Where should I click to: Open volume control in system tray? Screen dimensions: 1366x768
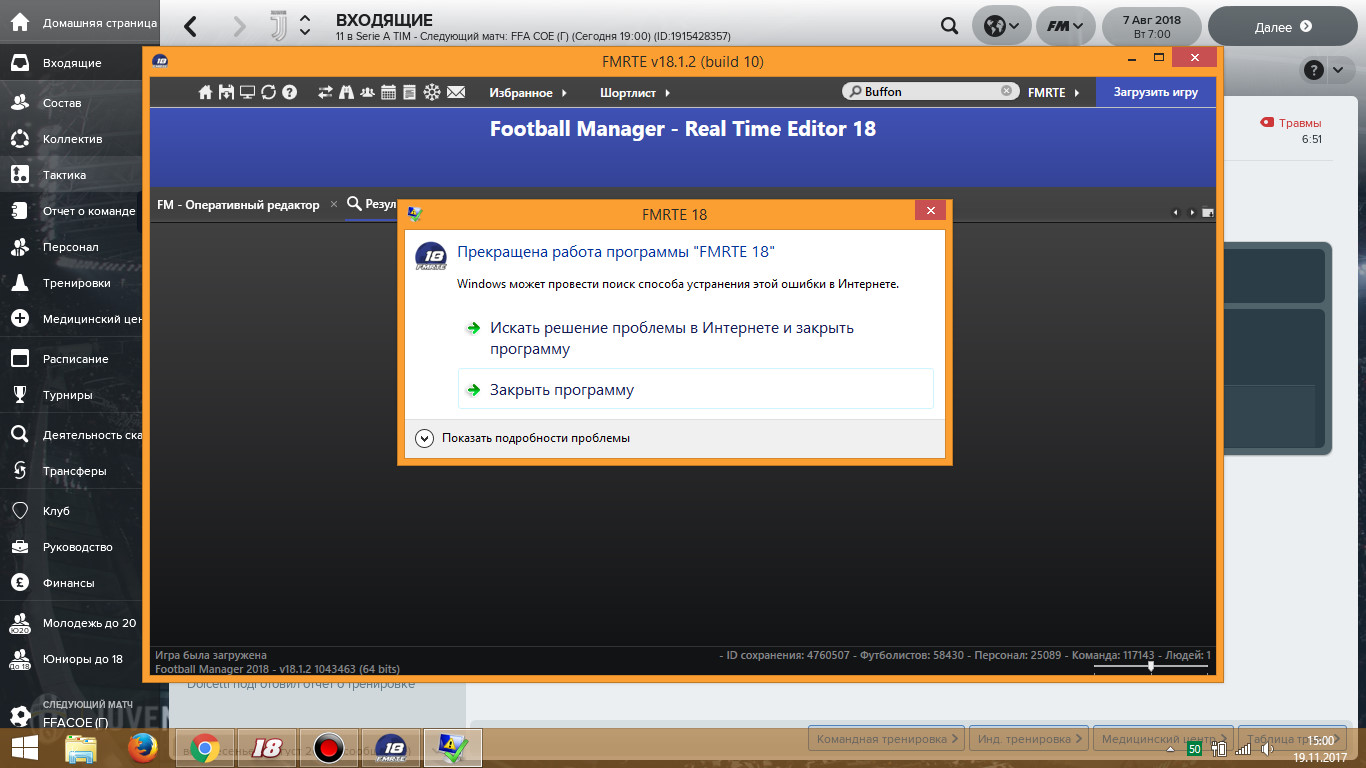tap(1267, 748)
